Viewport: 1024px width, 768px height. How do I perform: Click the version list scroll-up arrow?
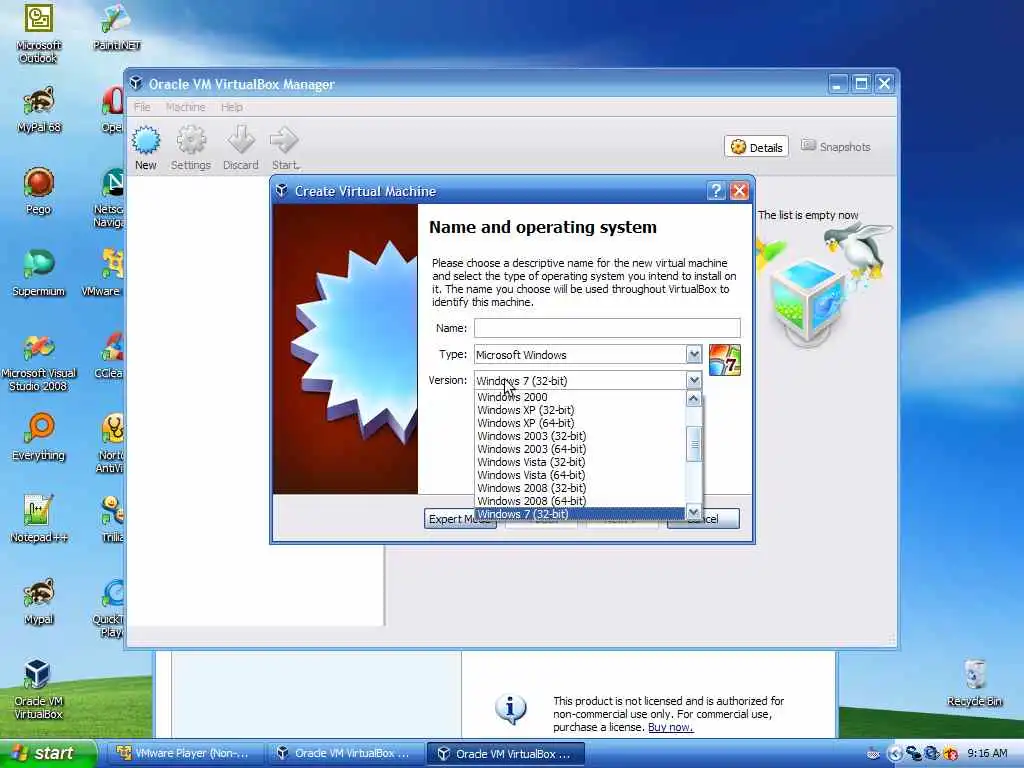tap(694, 398)
